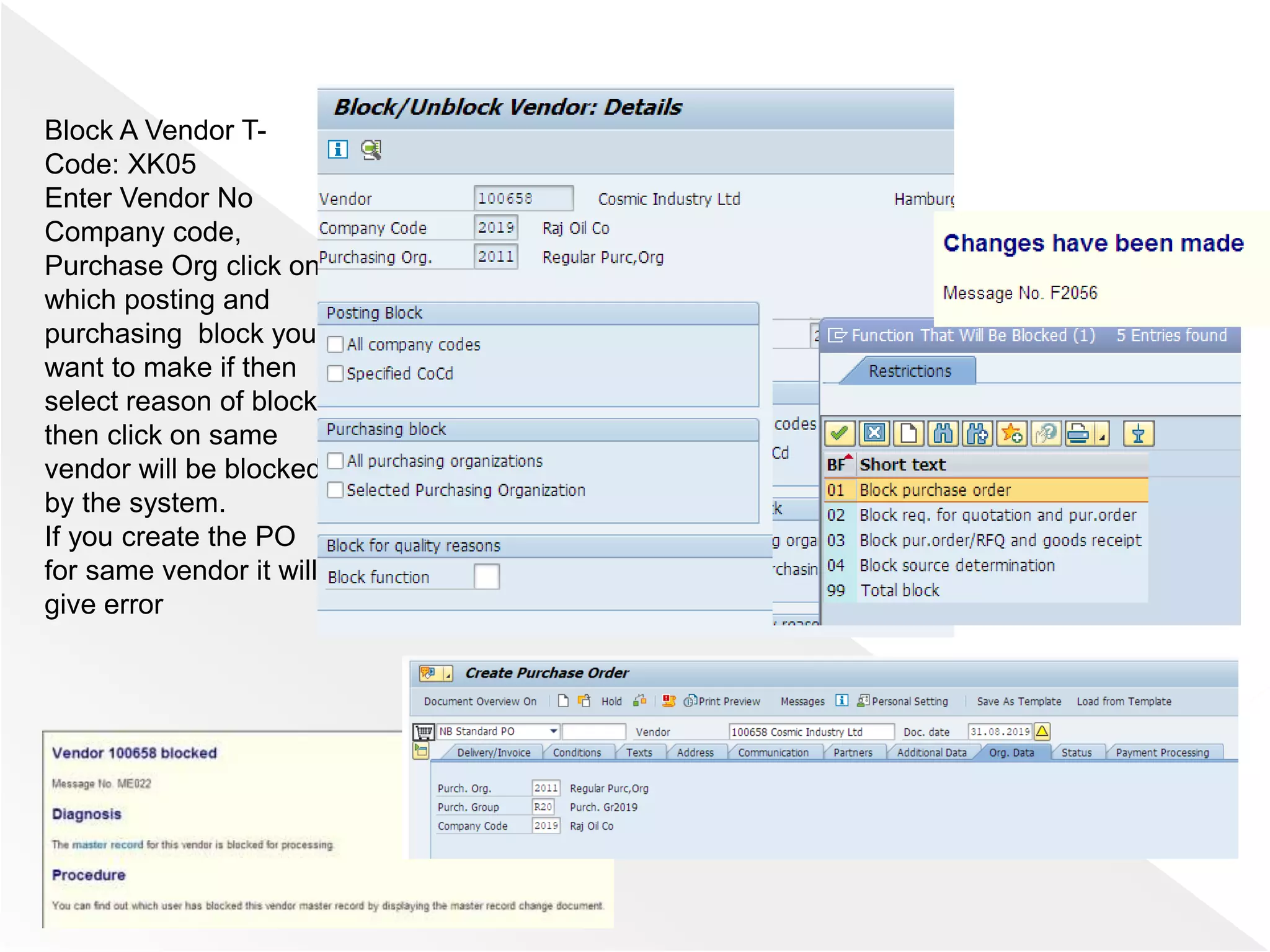Screen dimensions: 1270x952
Task: Click the information icon in Block/Unblock Vendor toolbar
Action: click(x=338, y=149)
